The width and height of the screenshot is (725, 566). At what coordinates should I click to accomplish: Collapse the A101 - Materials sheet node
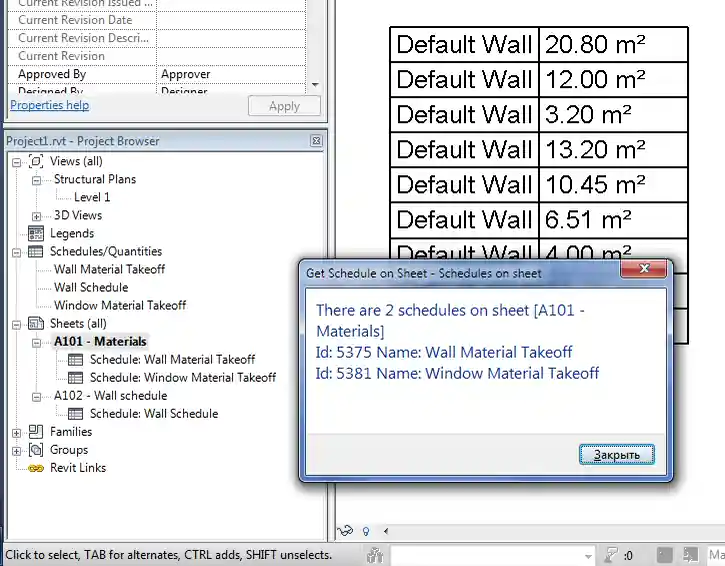click(x=36, y=342)
